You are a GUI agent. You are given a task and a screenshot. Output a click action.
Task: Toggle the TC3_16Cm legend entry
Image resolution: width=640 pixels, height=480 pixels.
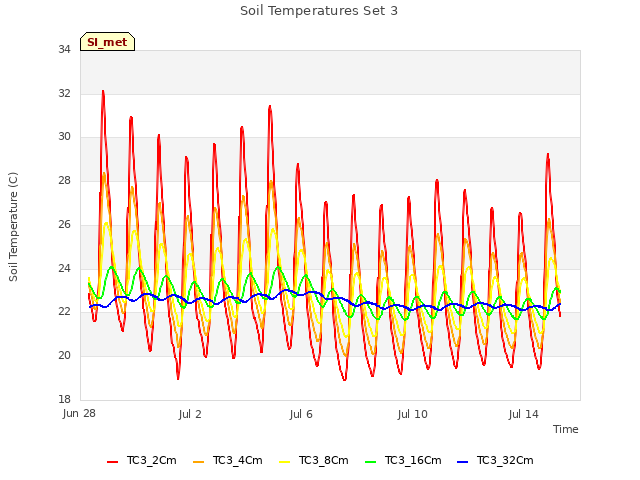[x=403, y=460]
